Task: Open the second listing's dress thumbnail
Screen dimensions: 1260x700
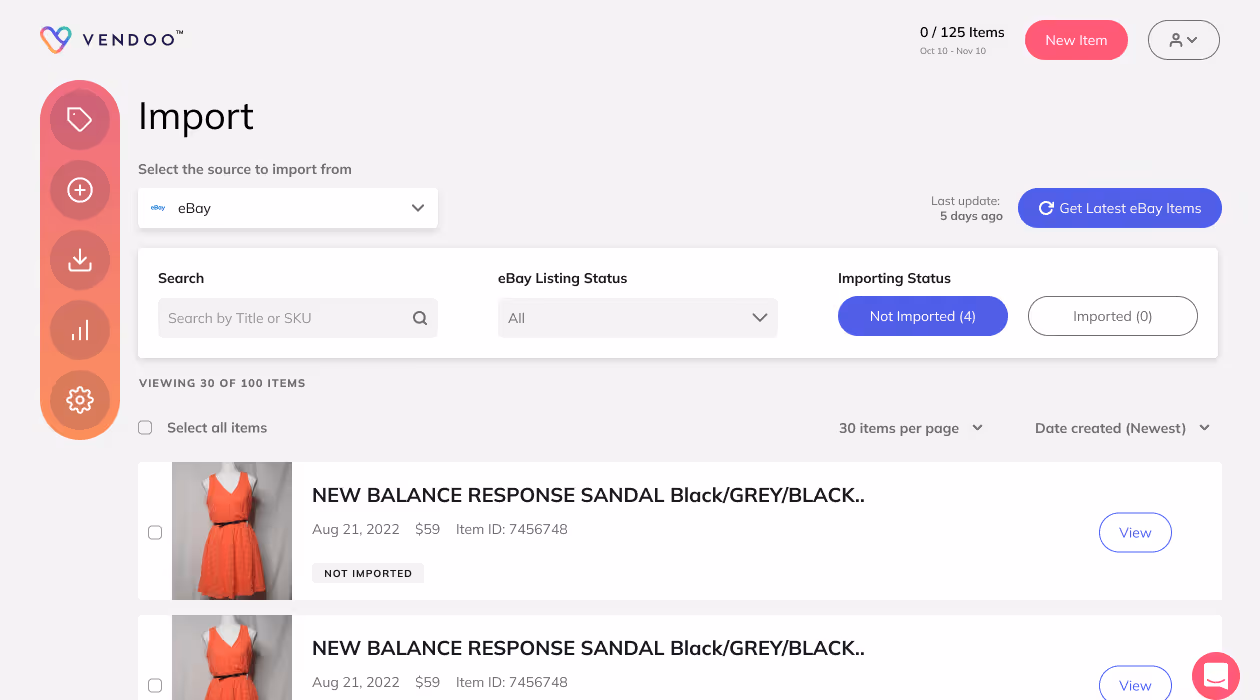Action: coord(232,658)
